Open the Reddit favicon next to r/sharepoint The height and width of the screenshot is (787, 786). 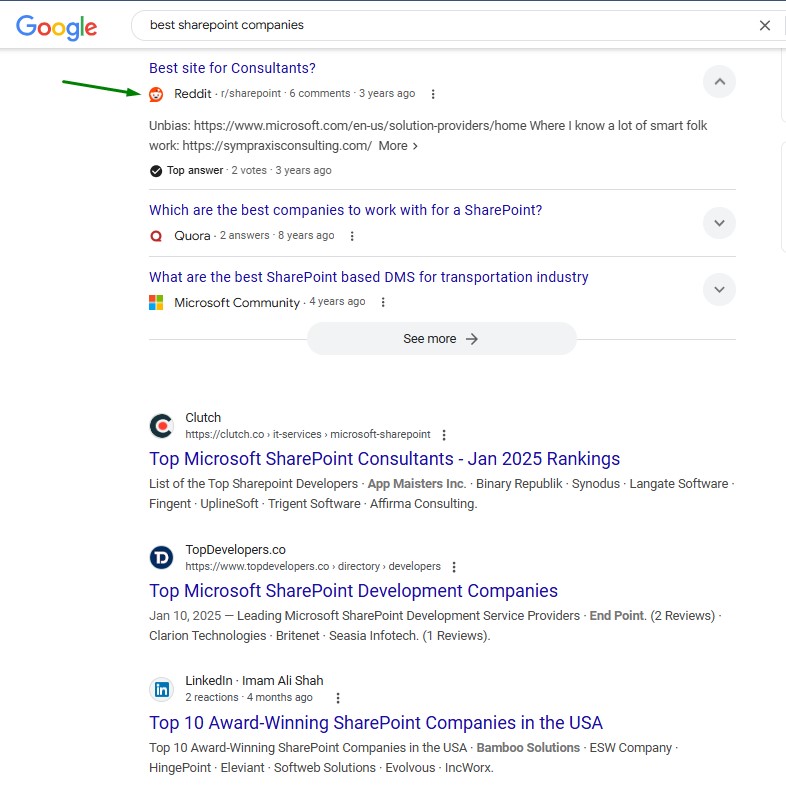pyautogui.click(x=156, y=94)
